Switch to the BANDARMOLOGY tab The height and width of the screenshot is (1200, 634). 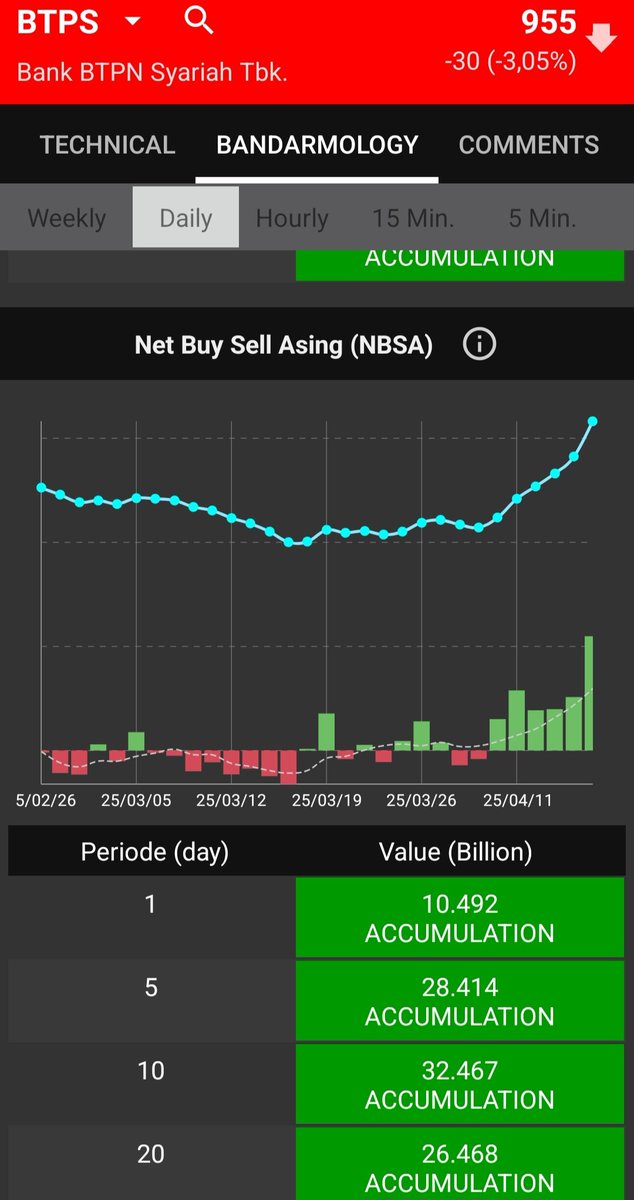pos(317,144)
